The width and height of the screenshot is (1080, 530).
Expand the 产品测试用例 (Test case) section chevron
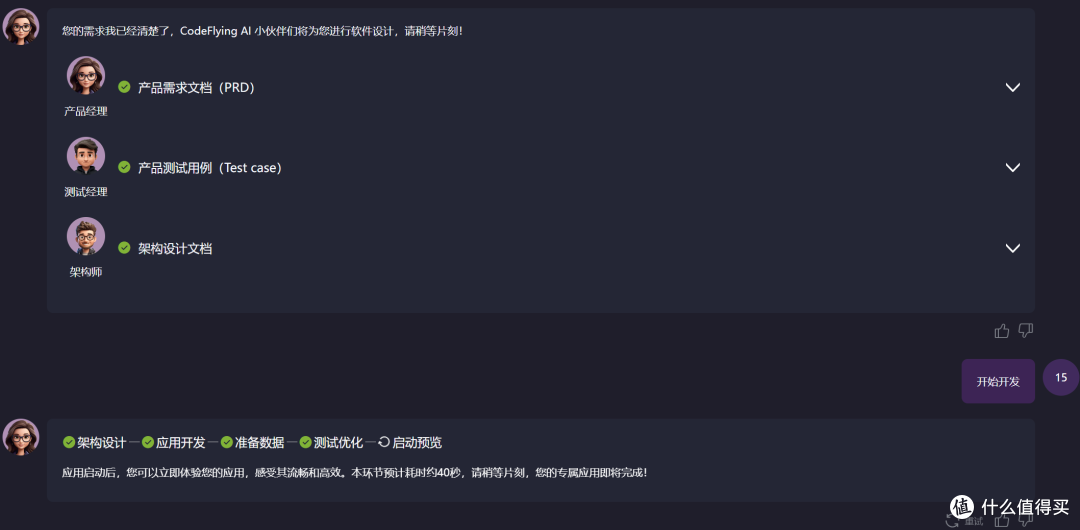point(1012,167)
